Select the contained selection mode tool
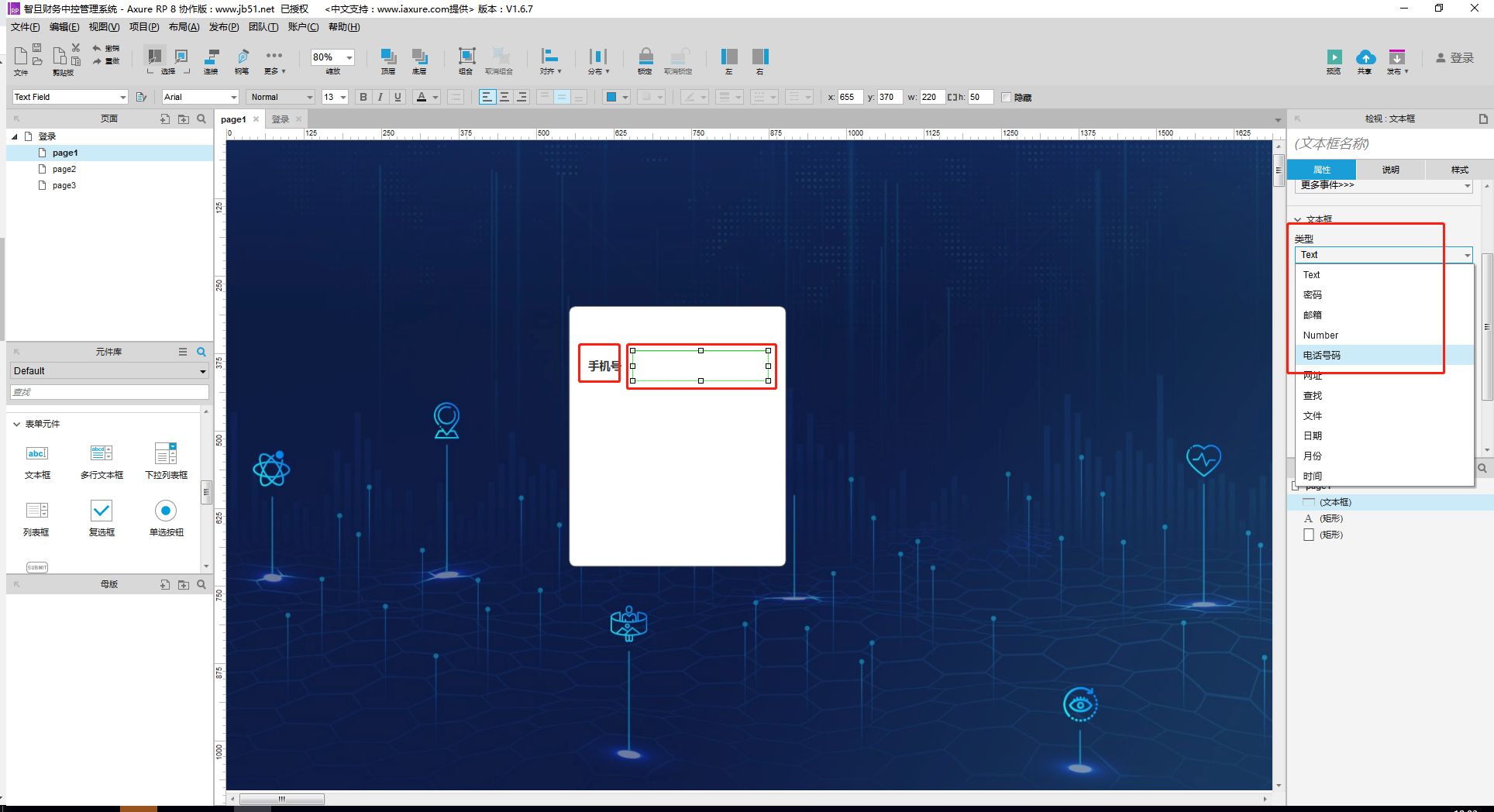Image resolution: width=1494 pixels, height=812 pixels. click(181, 56)
